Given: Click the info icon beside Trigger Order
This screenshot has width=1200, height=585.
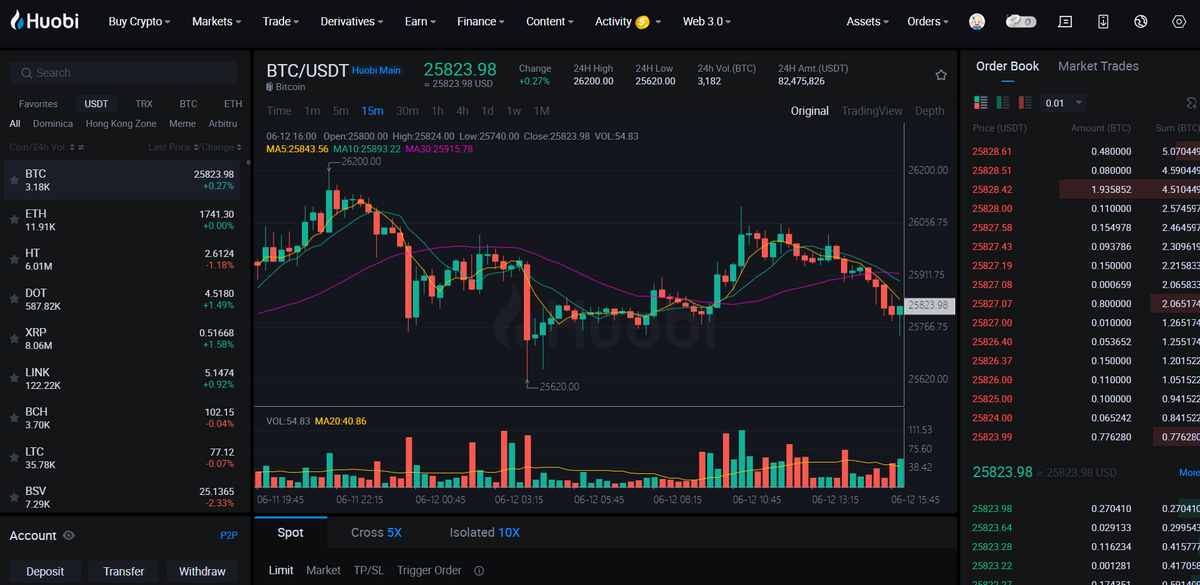Looking at the screenshot, I should point(479,571).
